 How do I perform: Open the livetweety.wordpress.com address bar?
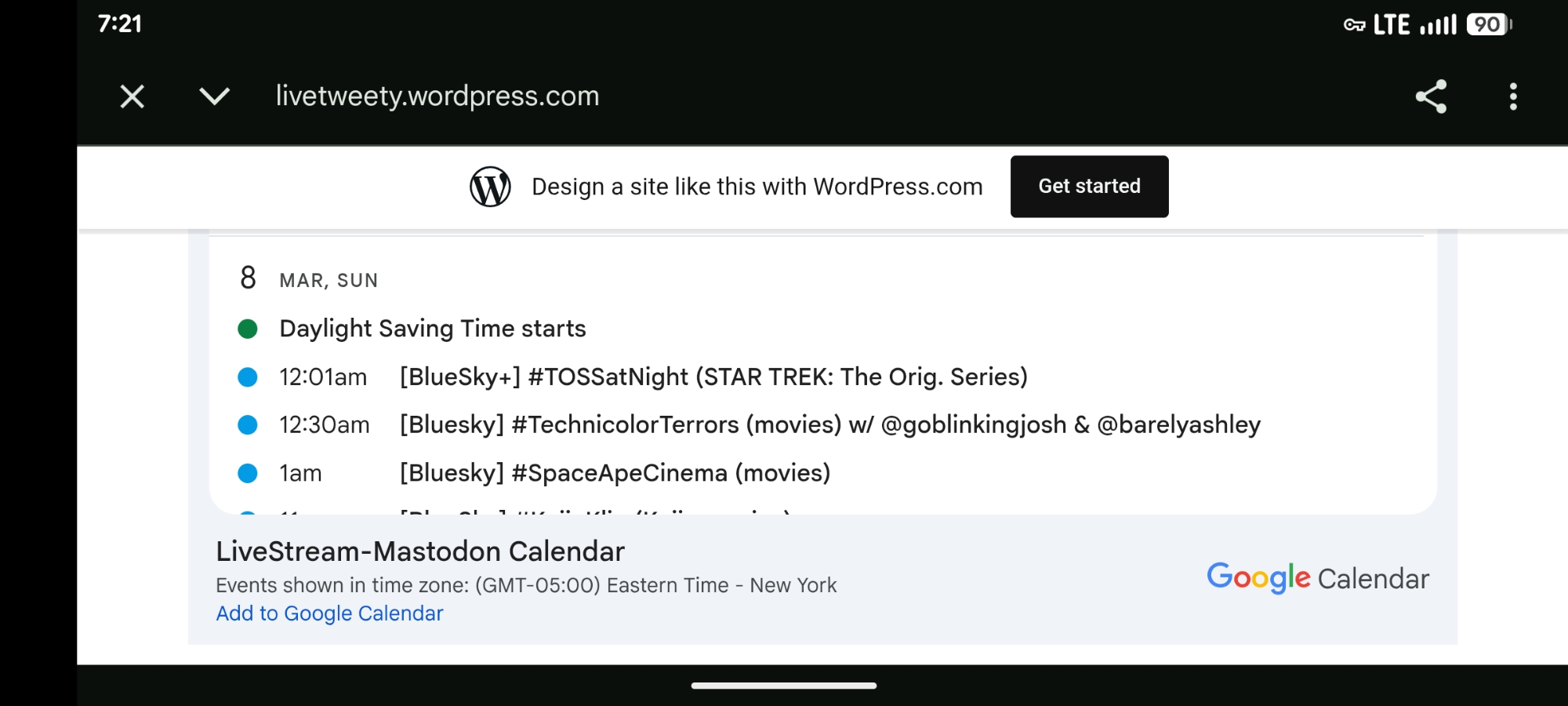[x=437, y=96]
